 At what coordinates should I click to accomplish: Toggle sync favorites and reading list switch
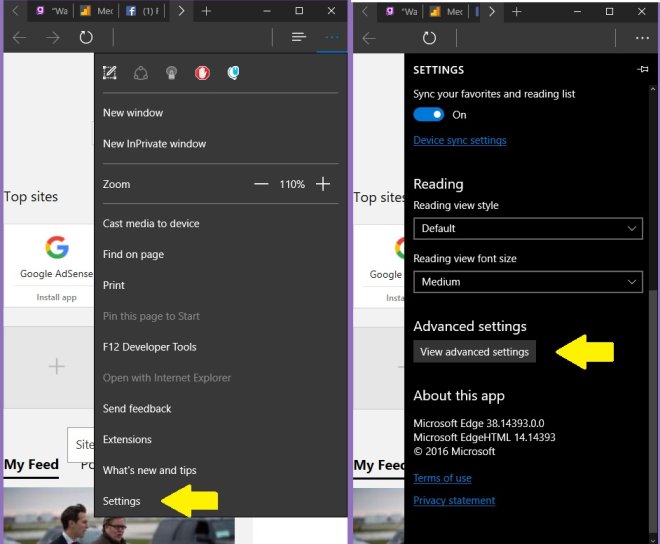pyautogui.click(x=428, y=115)
